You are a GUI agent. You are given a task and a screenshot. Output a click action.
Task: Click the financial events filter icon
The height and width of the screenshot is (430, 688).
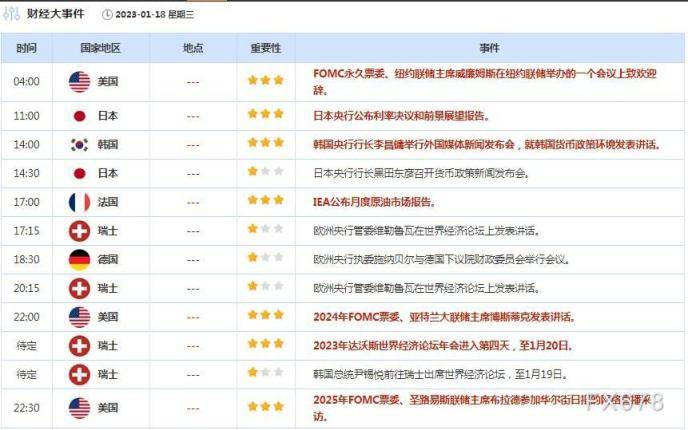pos(11,14)
